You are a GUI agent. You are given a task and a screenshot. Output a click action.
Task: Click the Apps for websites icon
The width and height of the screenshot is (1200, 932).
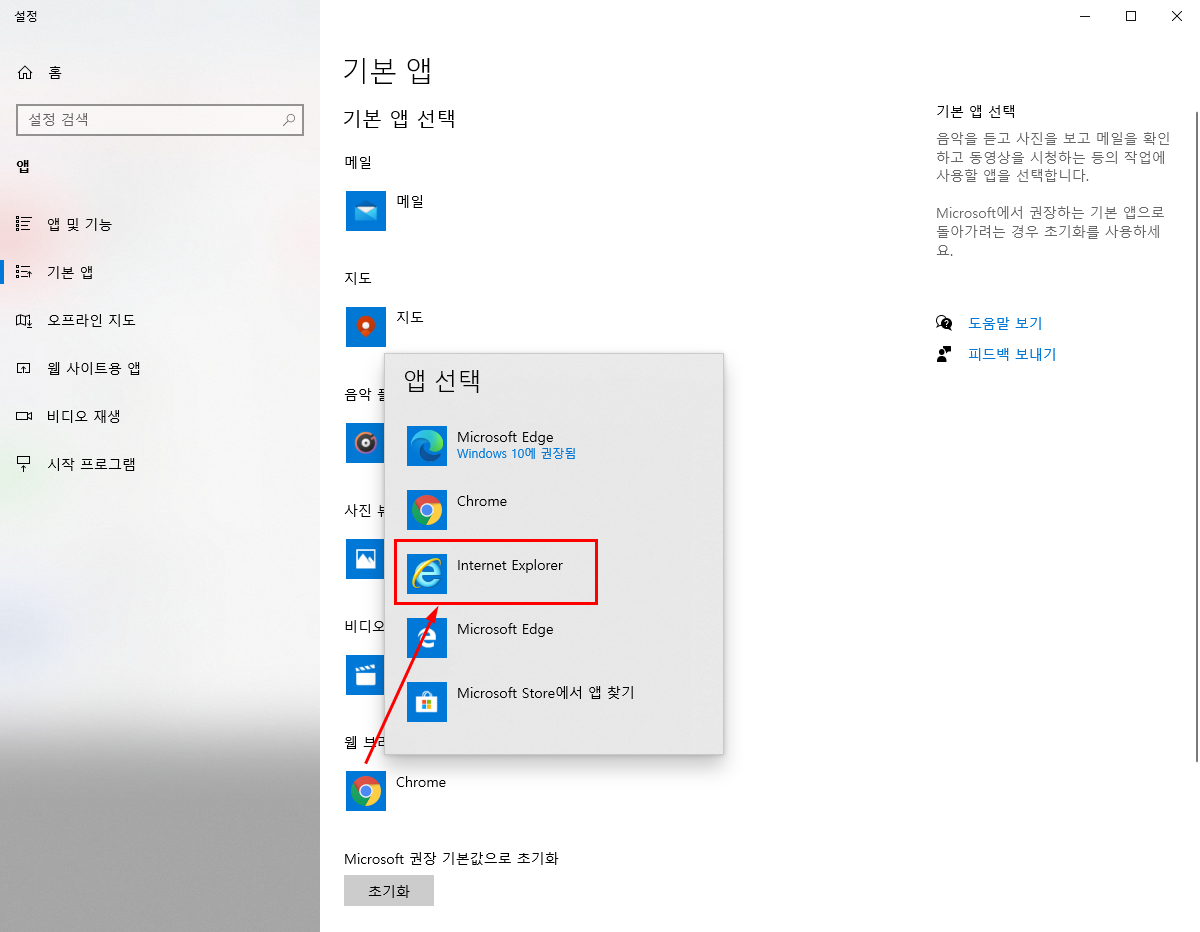click(x=25, y=368)
